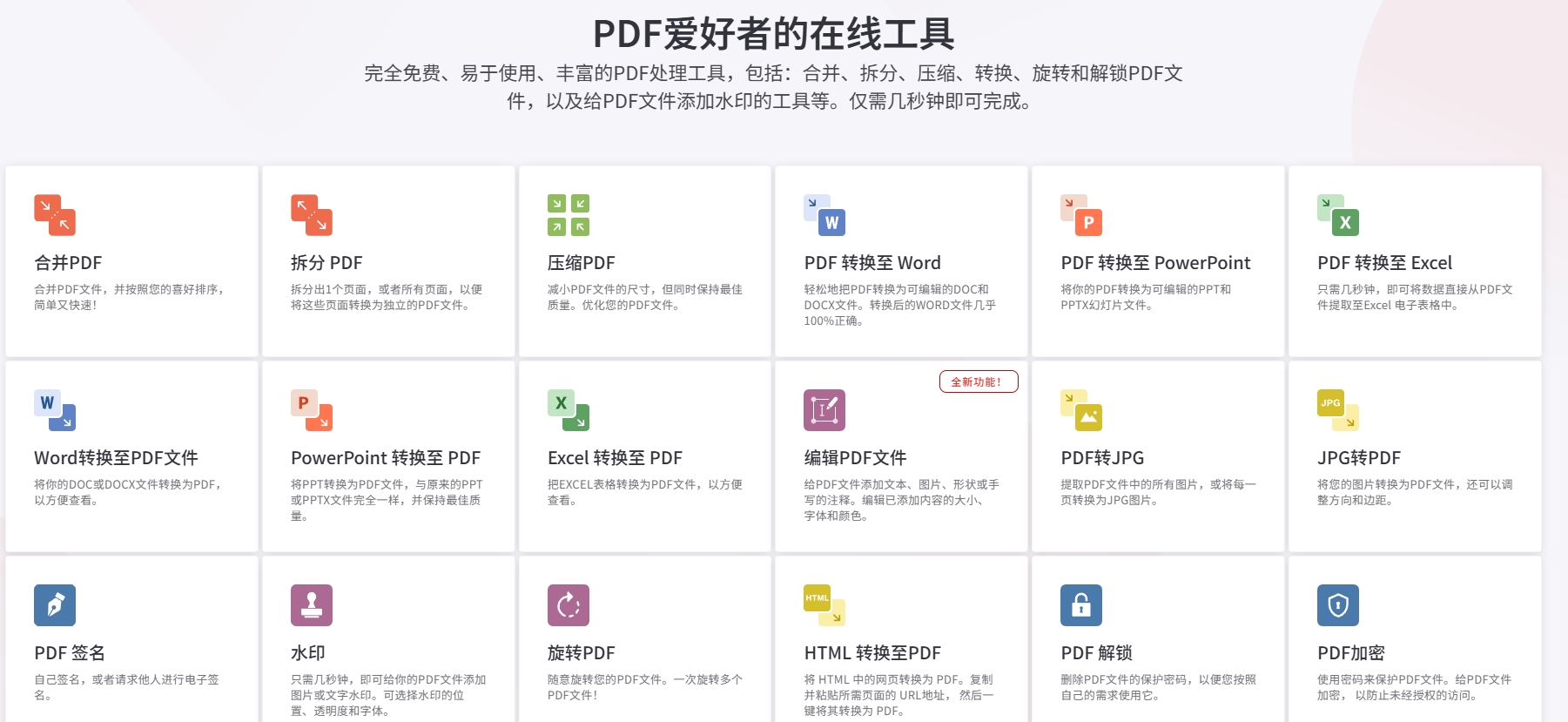Click description starting 随意旋转您的PDF文件
The width and height of the screenshot is (1568, 722).
coord(645,687)
